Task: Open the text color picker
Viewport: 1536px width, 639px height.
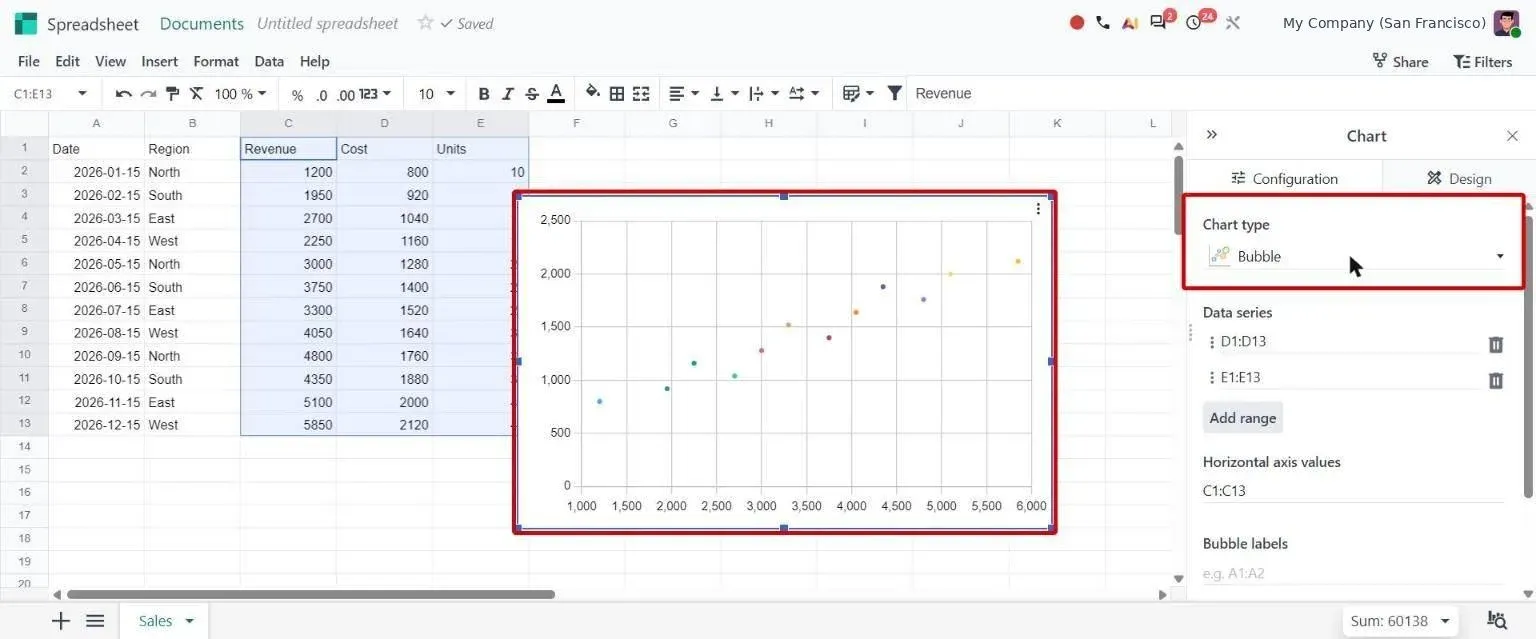Action: (556, 94)
